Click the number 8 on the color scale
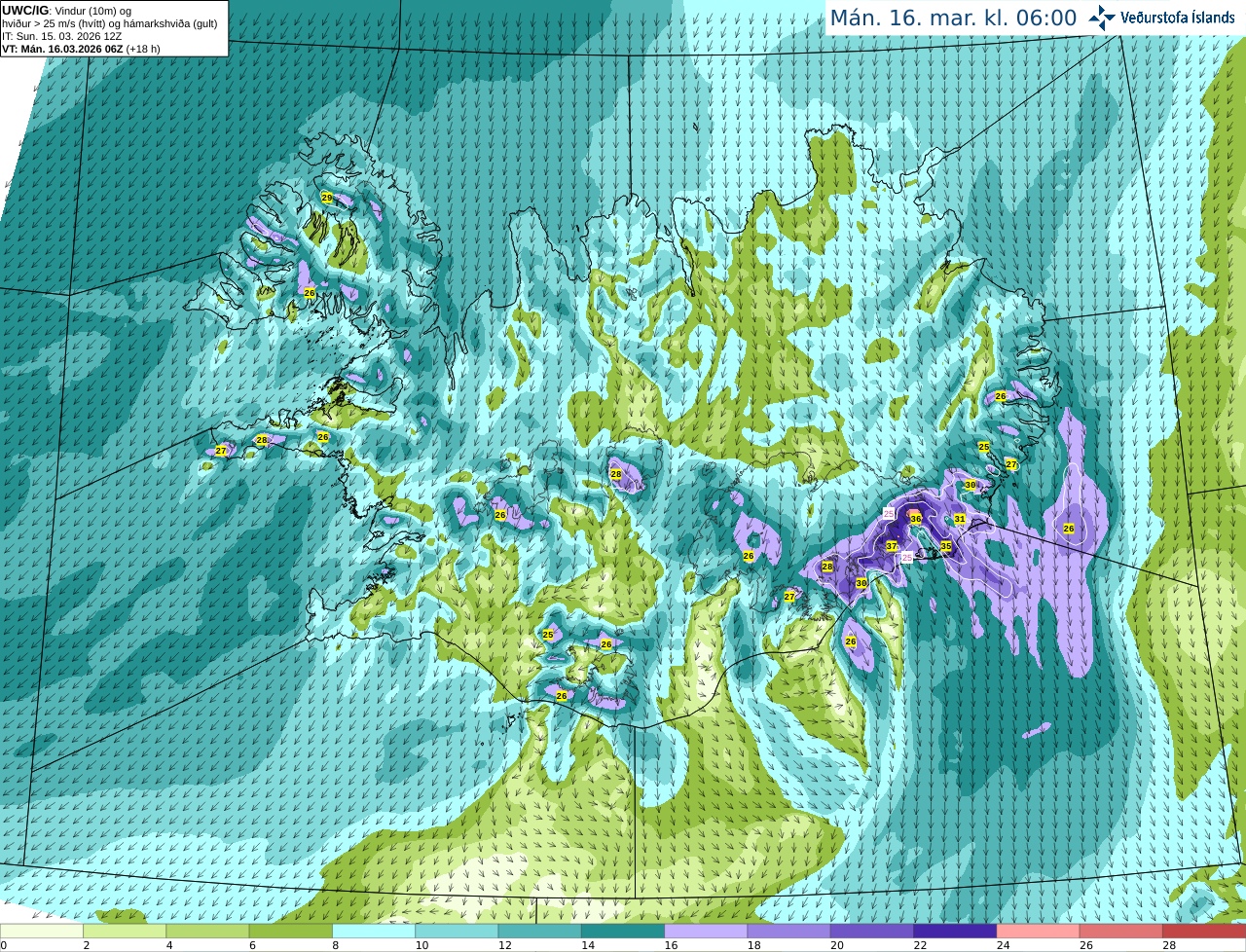Image resolution: width=1246 pixels, height=952 pixels. pyautogui.click(x=336, y=945)
